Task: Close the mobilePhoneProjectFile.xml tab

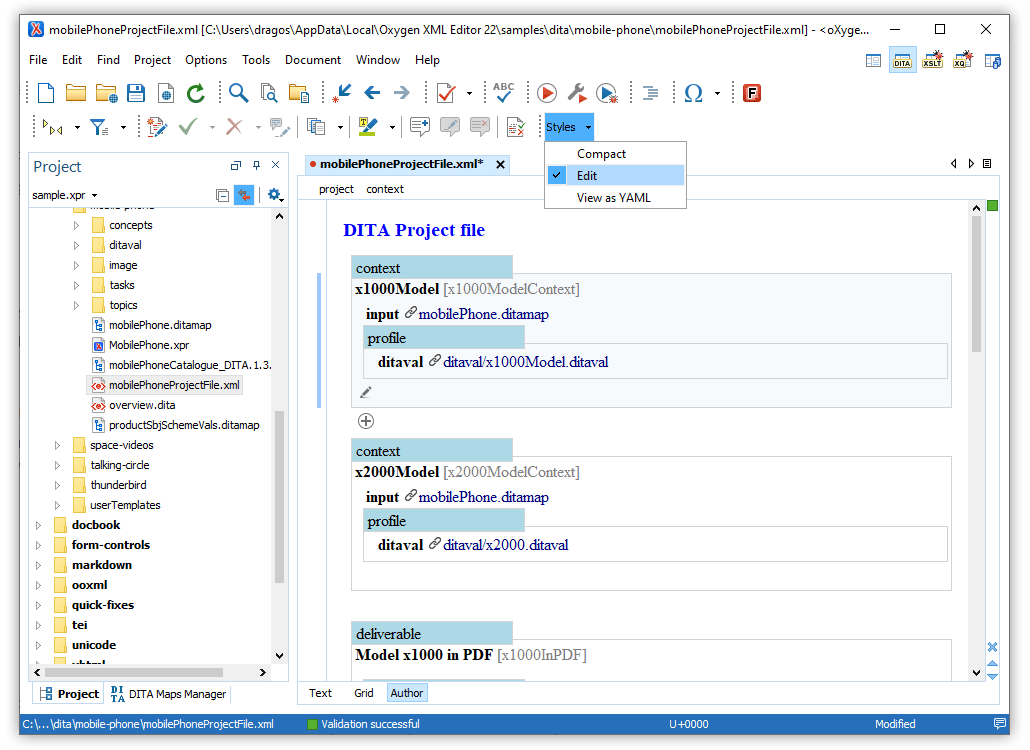Action: (x=501, y=164)
